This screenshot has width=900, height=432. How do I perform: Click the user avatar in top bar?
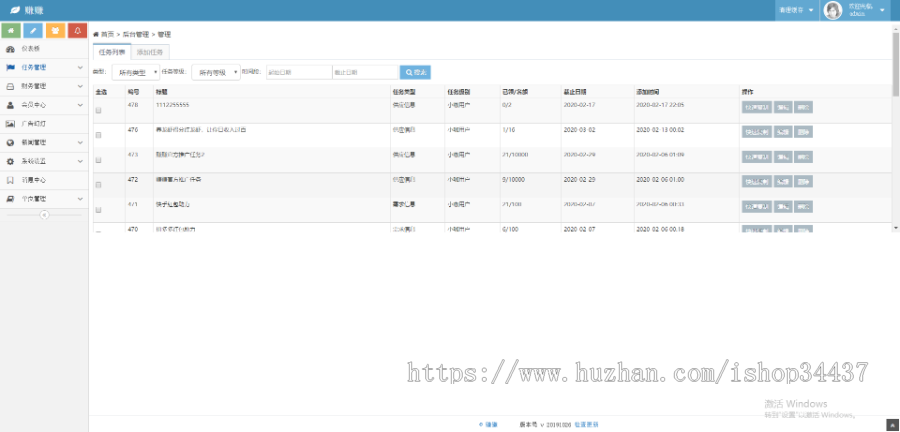(x=832, y=10)
